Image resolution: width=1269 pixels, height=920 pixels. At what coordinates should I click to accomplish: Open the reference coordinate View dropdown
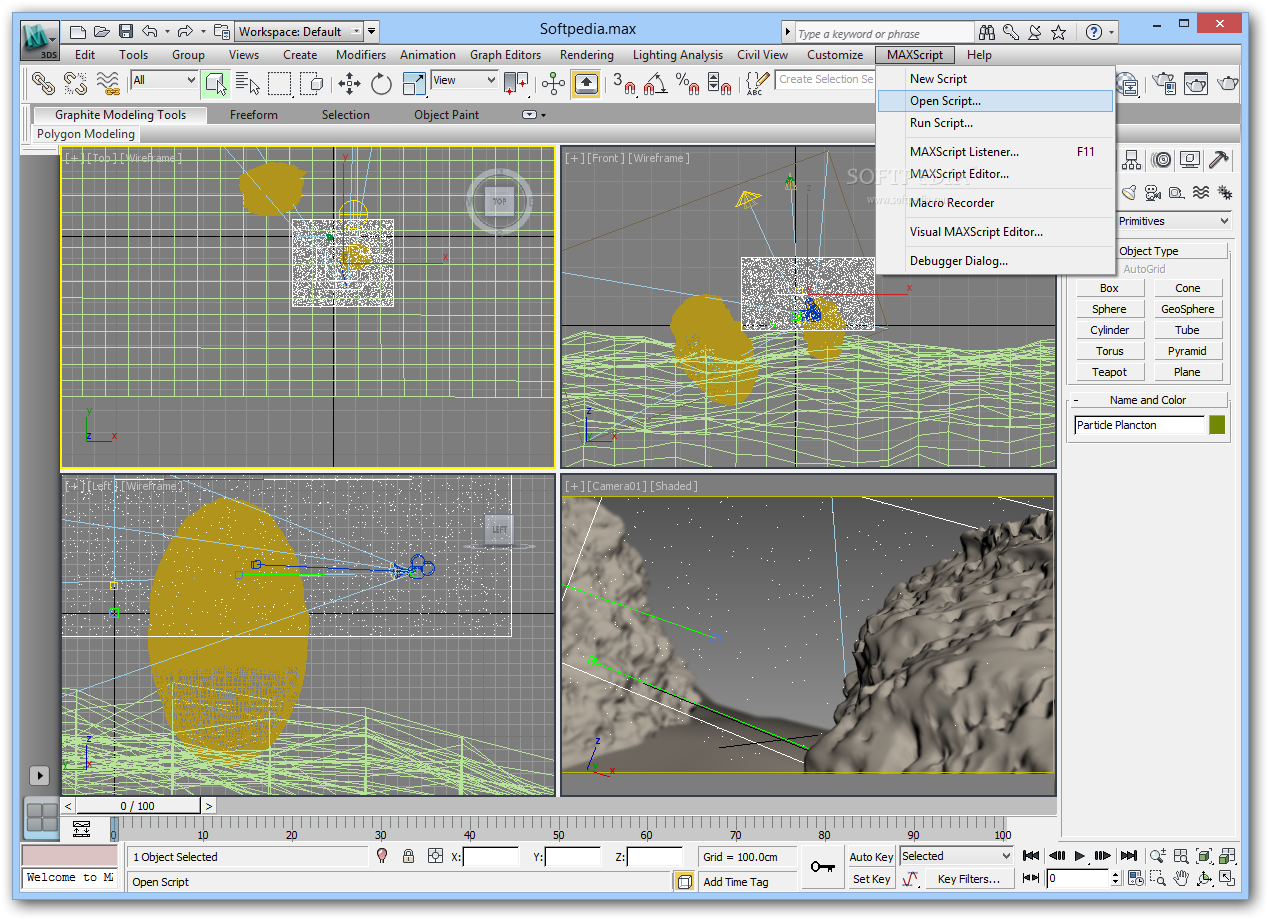point(464,80)
